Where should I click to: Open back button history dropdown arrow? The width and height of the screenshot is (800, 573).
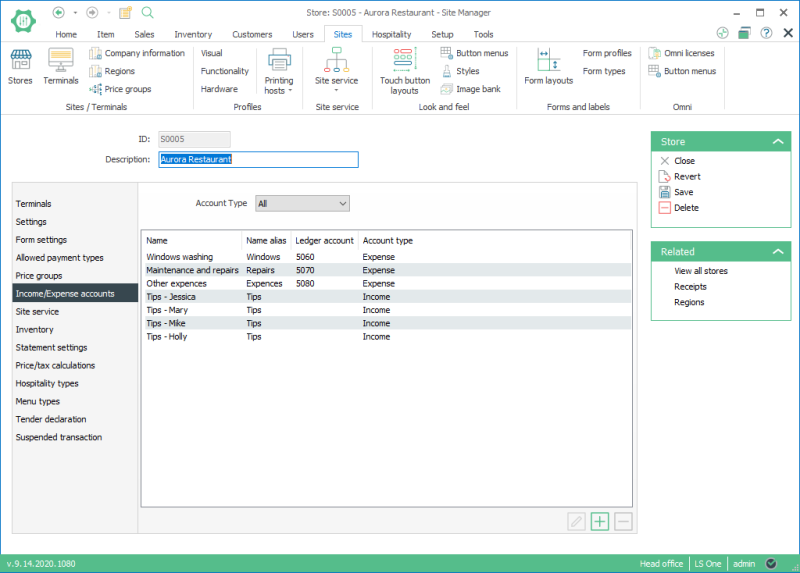pos(75,12)
